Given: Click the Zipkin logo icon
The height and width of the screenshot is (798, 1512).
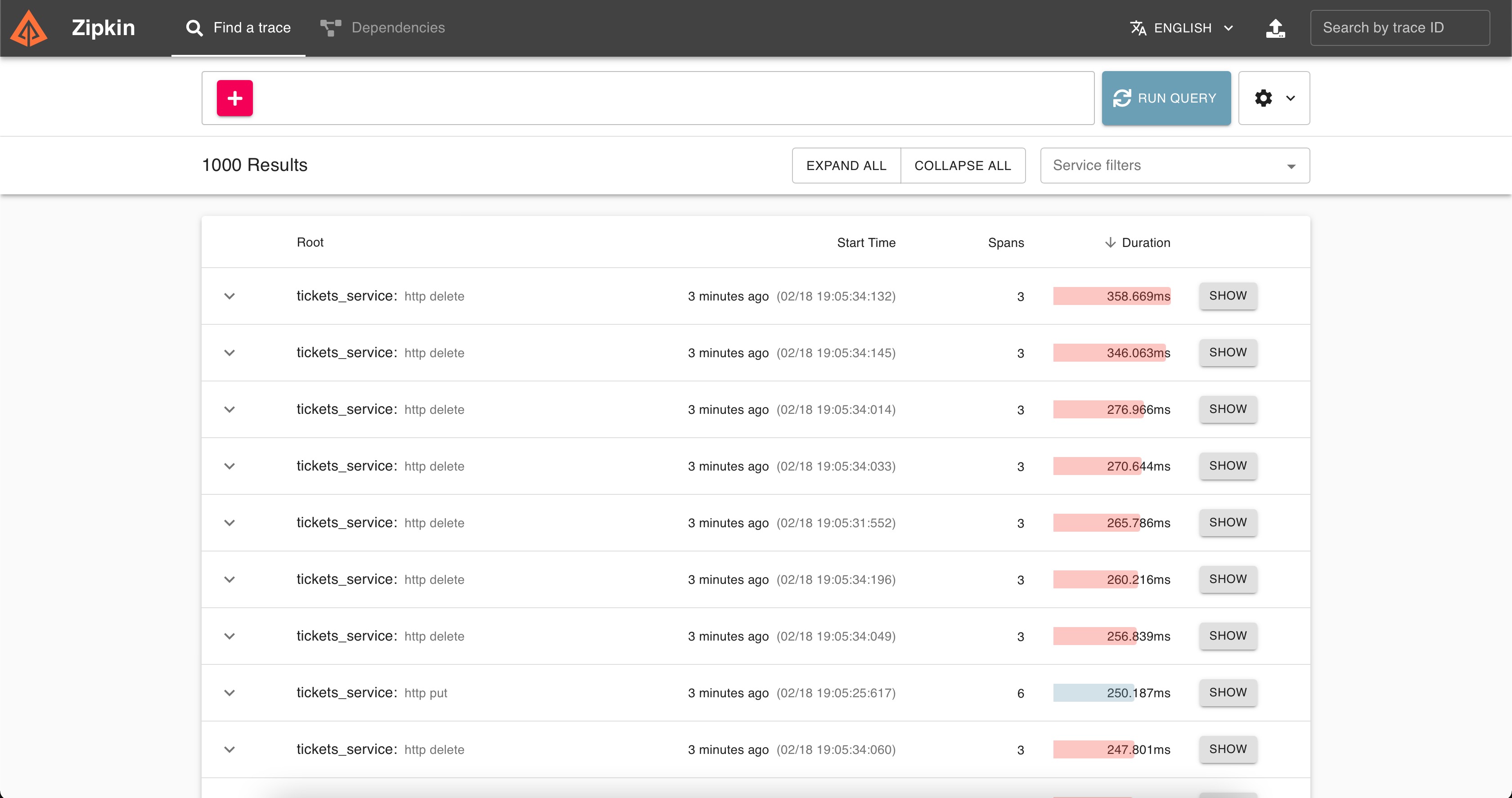Looking at the screenshot, I should coord(29,28).
